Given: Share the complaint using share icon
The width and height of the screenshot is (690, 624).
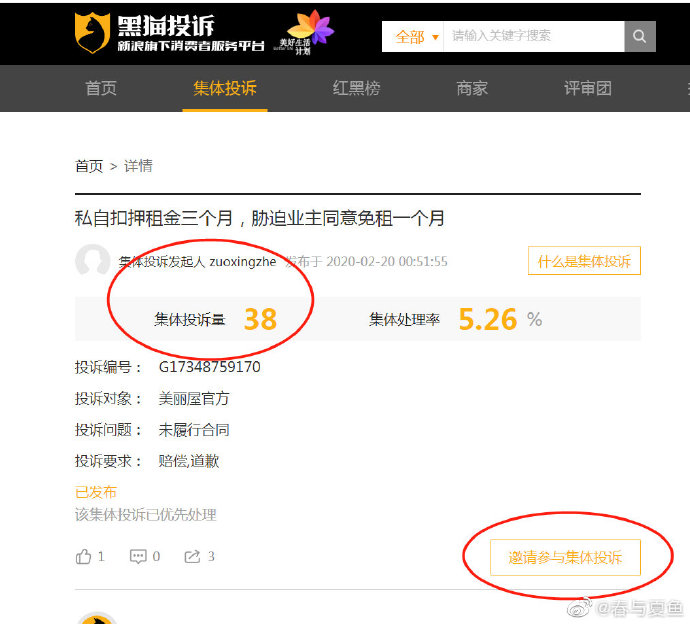Looking at the screenshot, I should click(192, 556).
